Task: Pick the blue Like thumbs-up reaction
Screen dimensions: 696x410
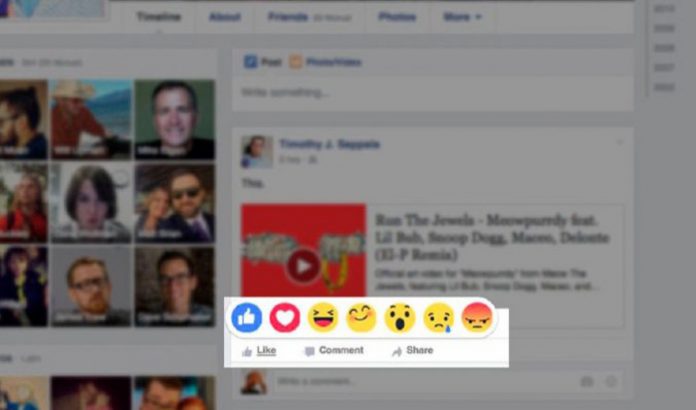Action: (x=246, y=317)
